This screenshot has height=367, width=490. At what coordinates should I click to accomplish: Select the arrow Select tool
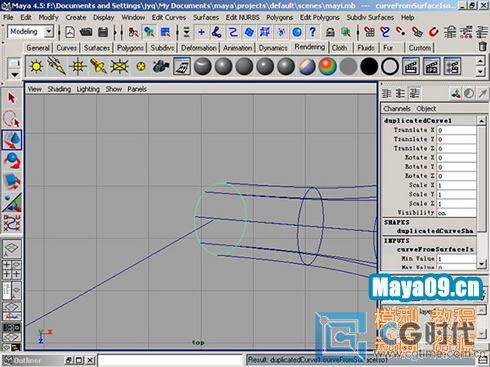(x=12, y=98)
